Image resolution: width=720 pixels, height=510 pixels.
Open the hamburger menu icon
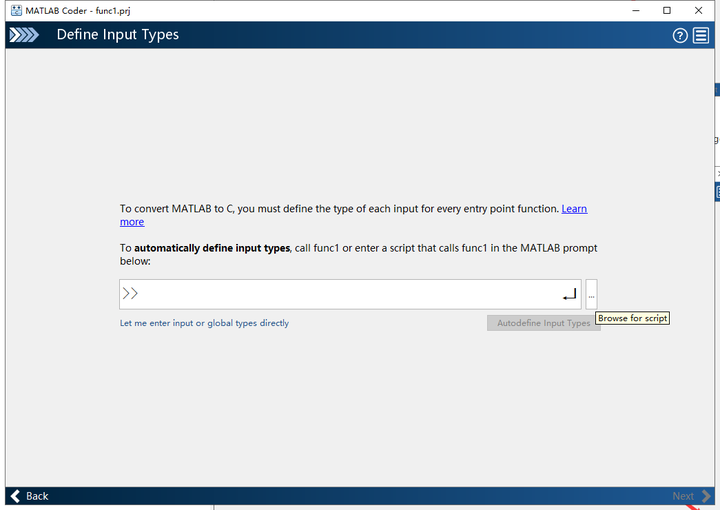tap(701, 35)
